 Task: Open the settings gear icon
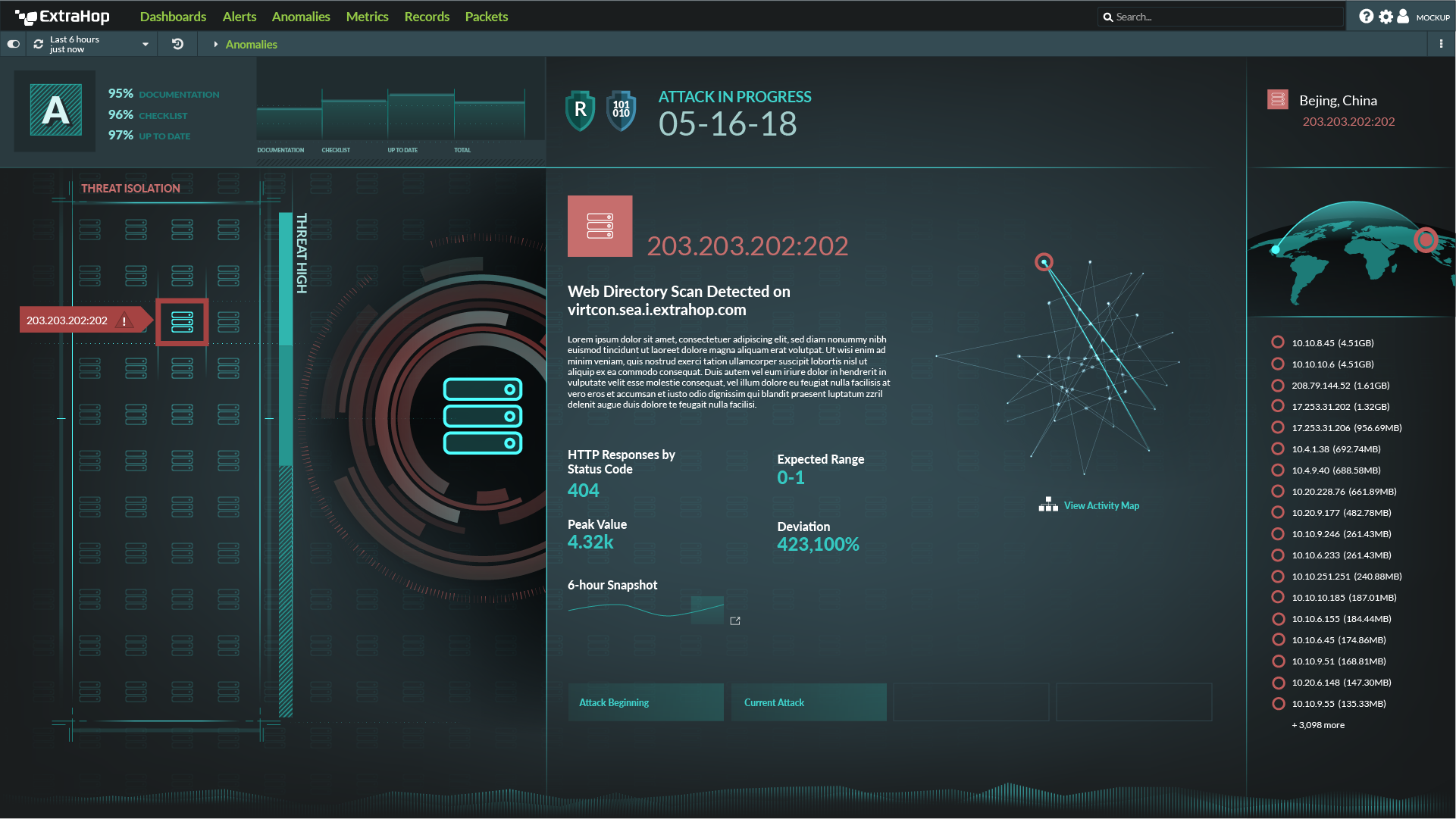pyautogui.click(x=1386, y=17)
